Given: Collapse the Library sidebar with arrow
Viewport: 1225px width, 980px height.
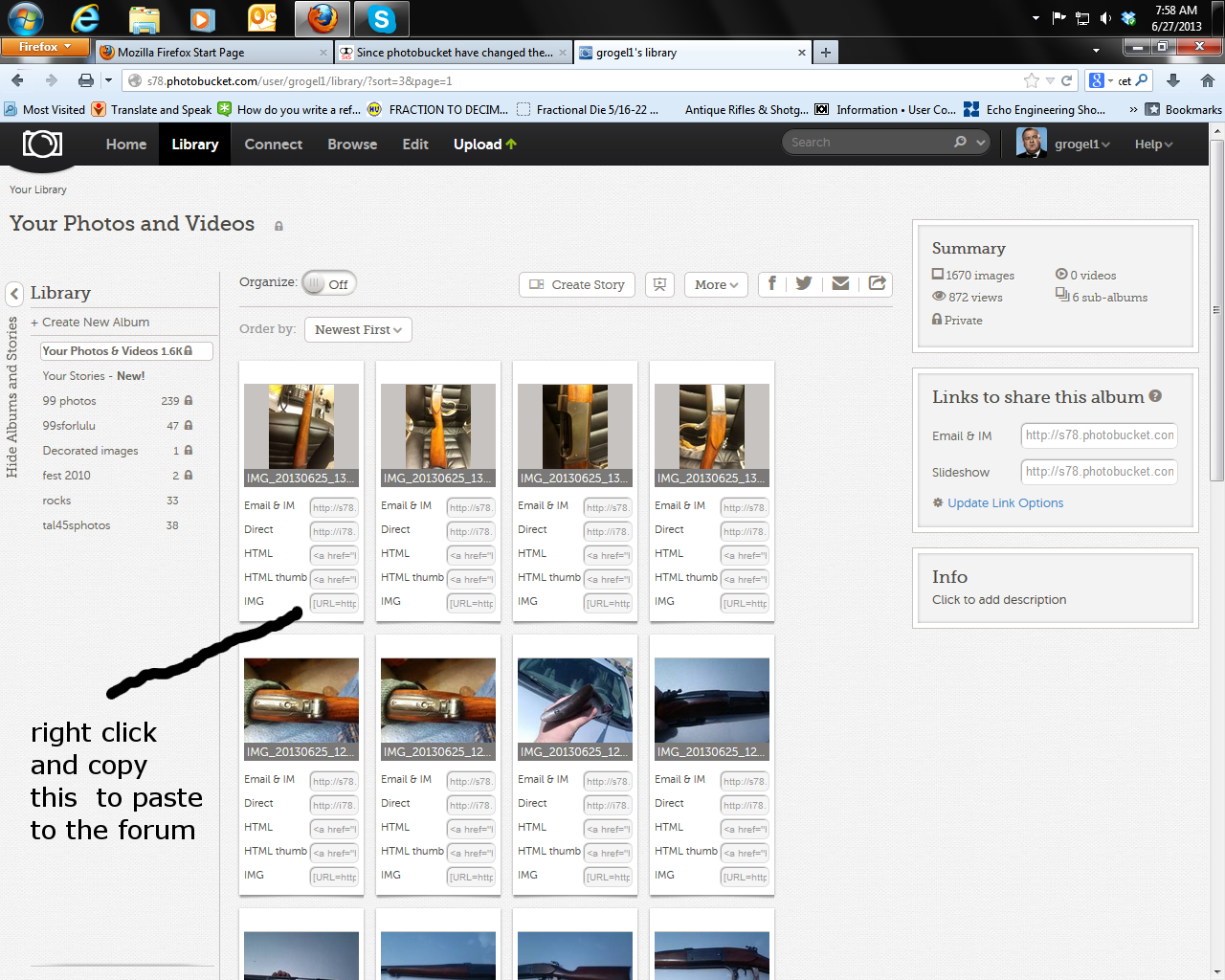Looking at the screenshot, I should (14, 294).
